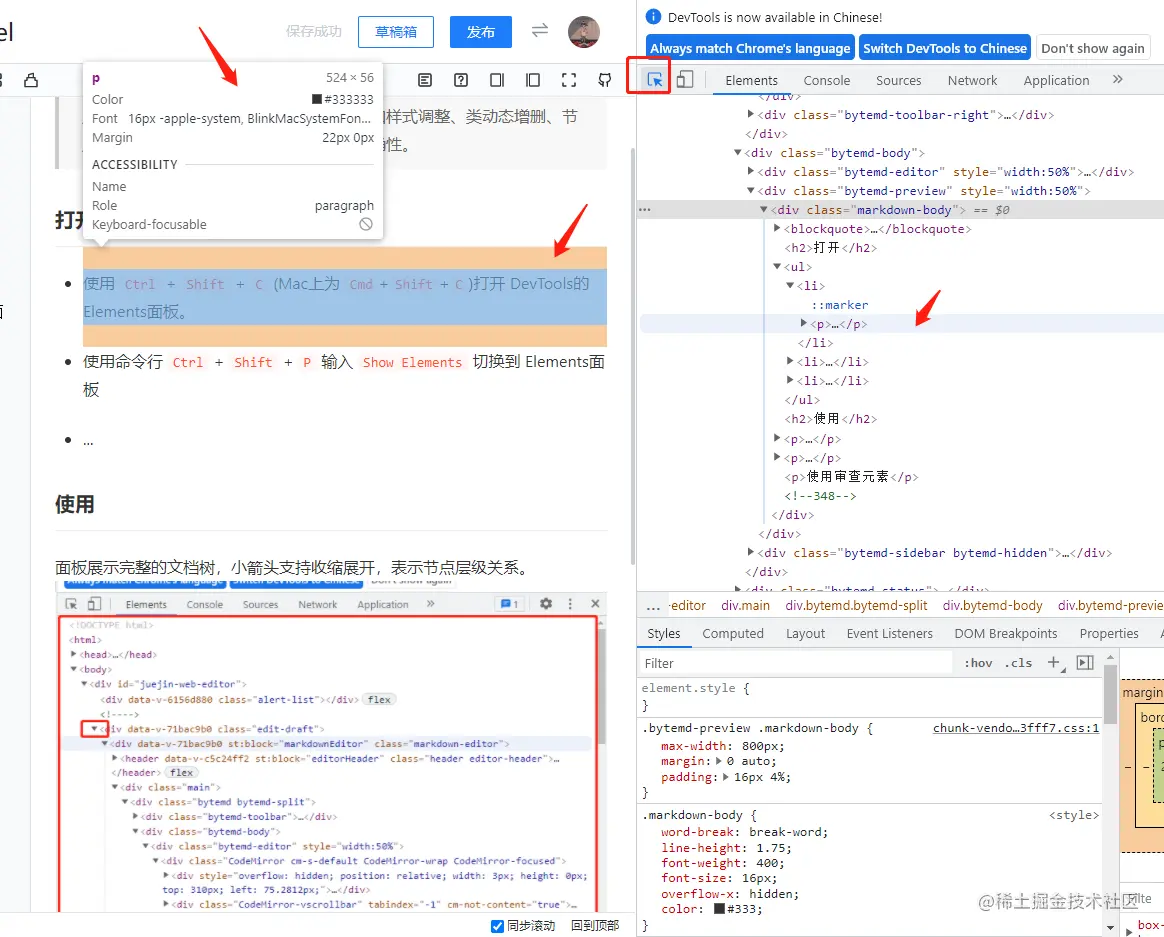Open the GitHub source icon in toolbar
Image resolution: width=1164 pixels, height=937 pixels.
click(605, 79)
